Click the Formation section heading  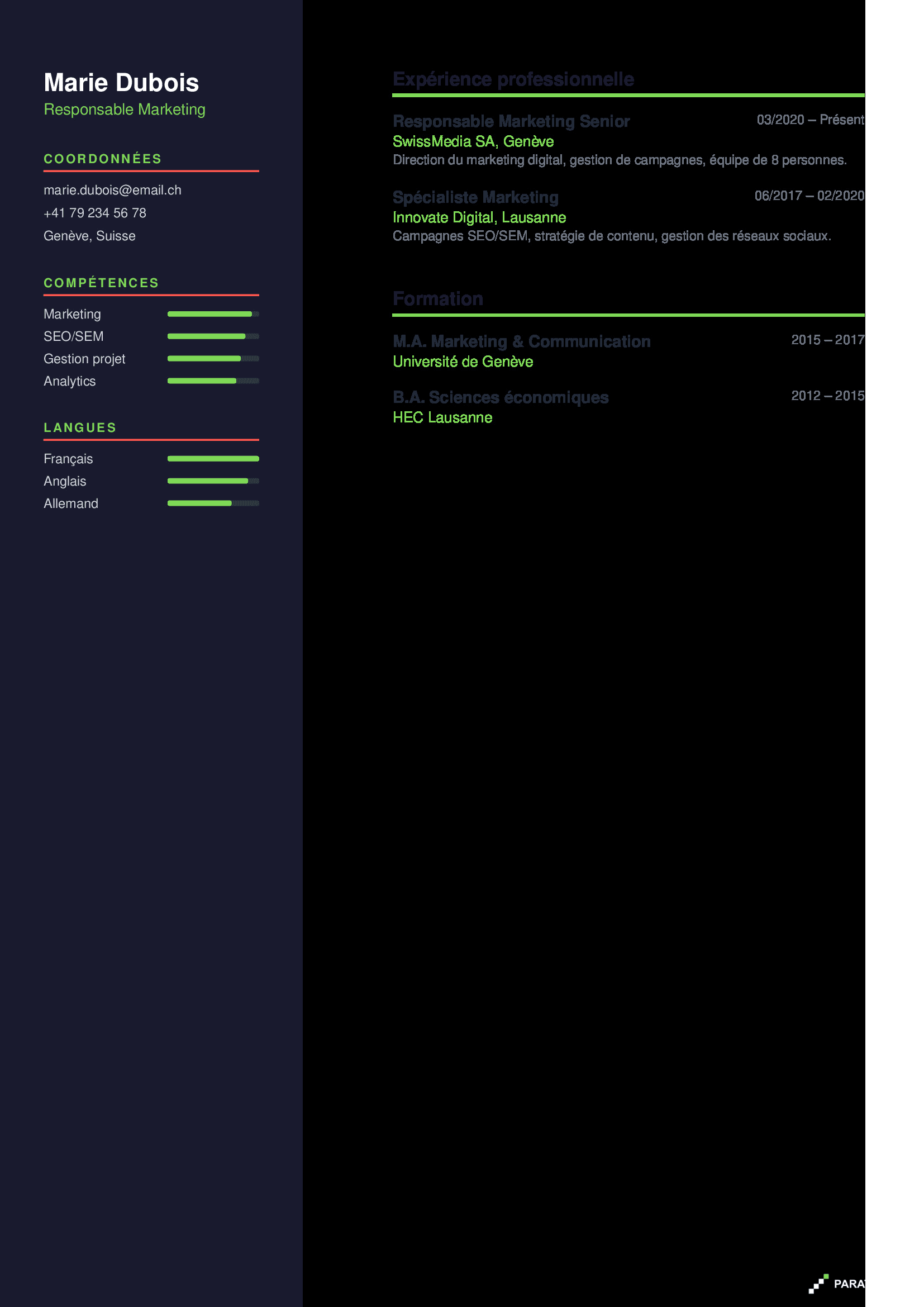point(438,299)
